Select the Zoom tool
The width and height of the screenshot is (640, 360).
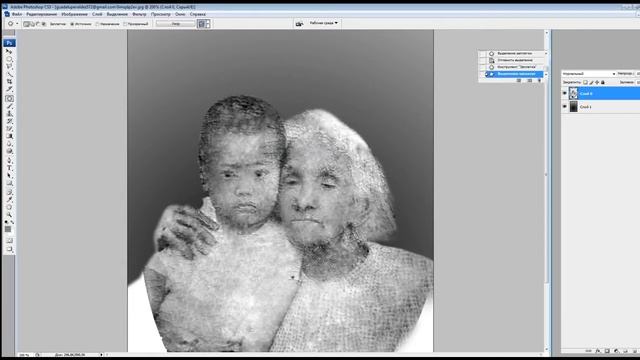(9, 214)
